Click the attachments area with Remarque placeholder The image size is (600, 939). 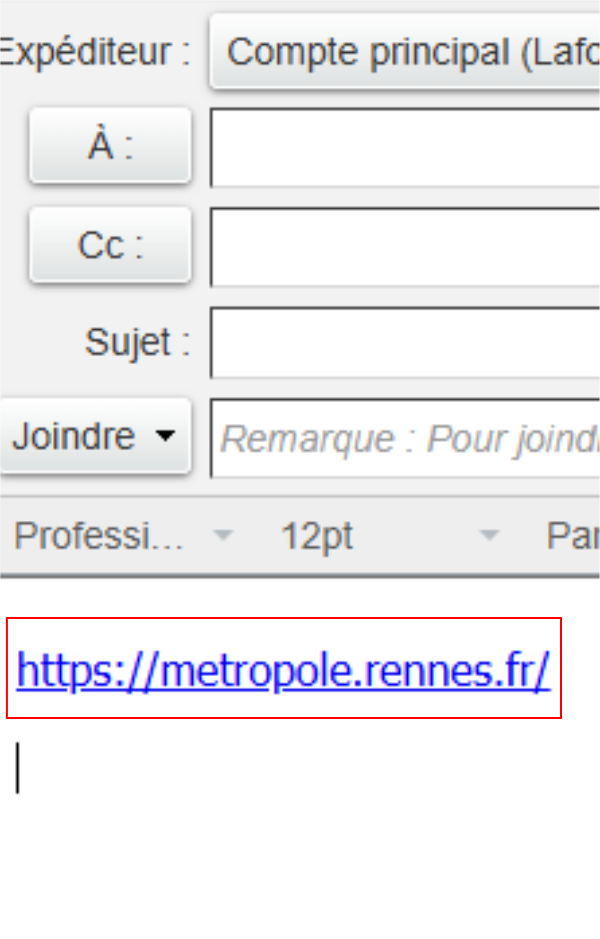(405, 438)
